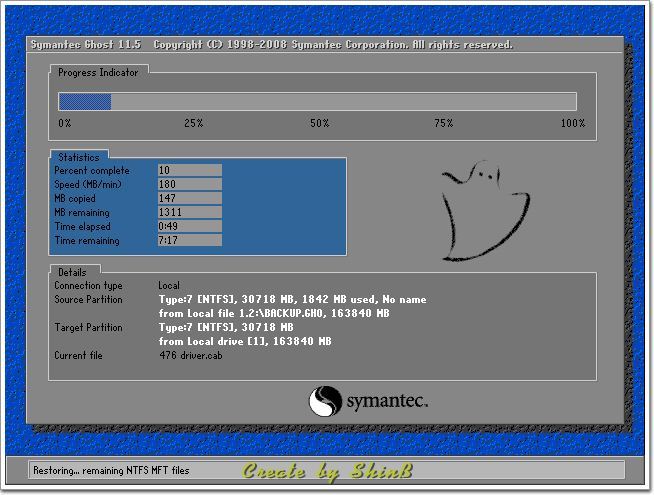Click the source line with 1842 MB used
654x495 pixels.
292,299
